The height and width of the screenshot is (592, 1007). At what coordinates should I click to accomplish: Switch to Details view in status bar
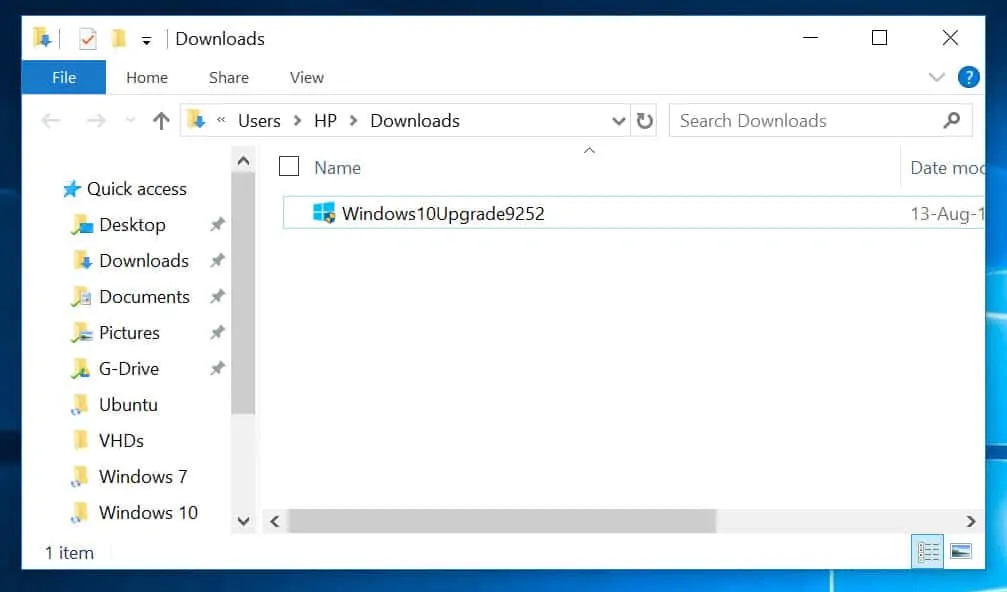(x=928, y=552)
